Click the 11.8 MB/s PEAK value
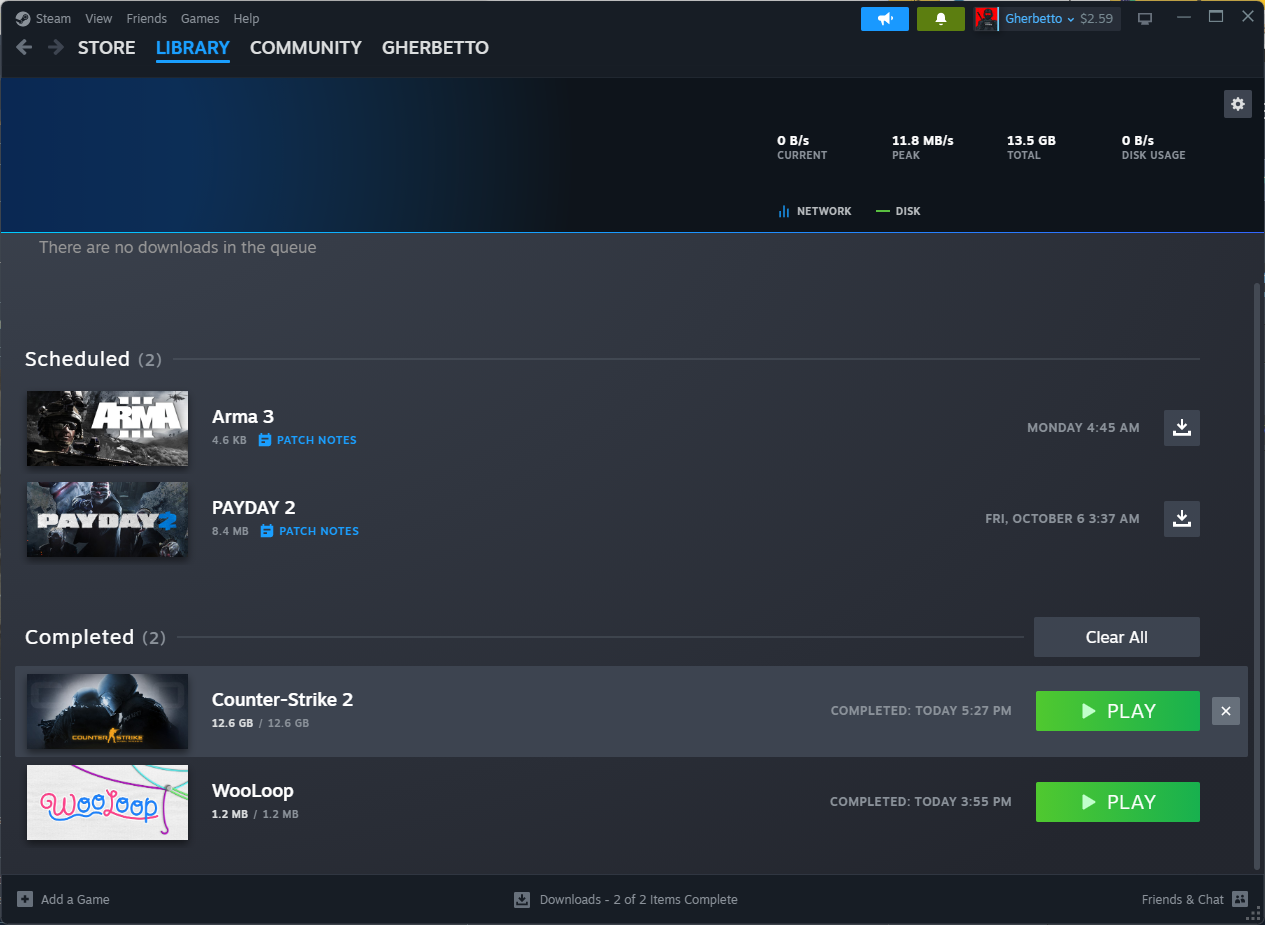 [923, 141]
